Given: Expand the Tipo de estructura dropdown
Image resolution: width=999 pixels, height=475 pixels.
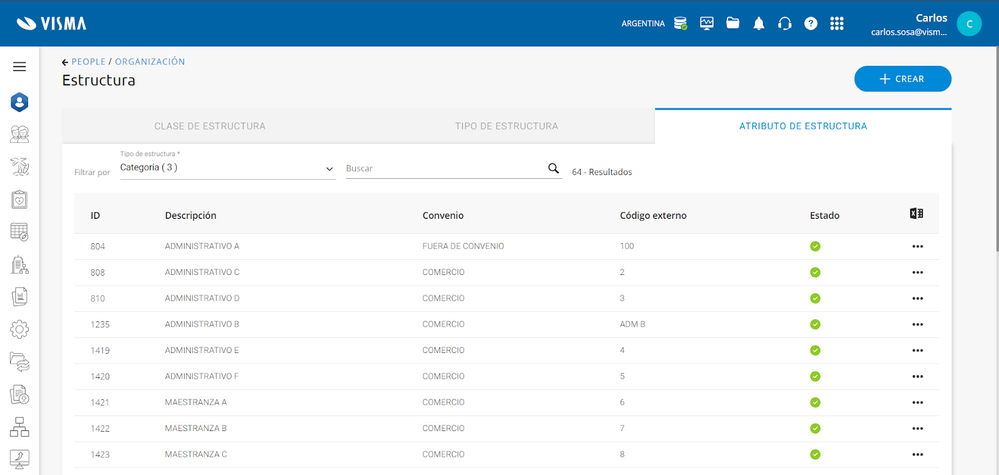Looking at the screenshot, I should 330,169.
